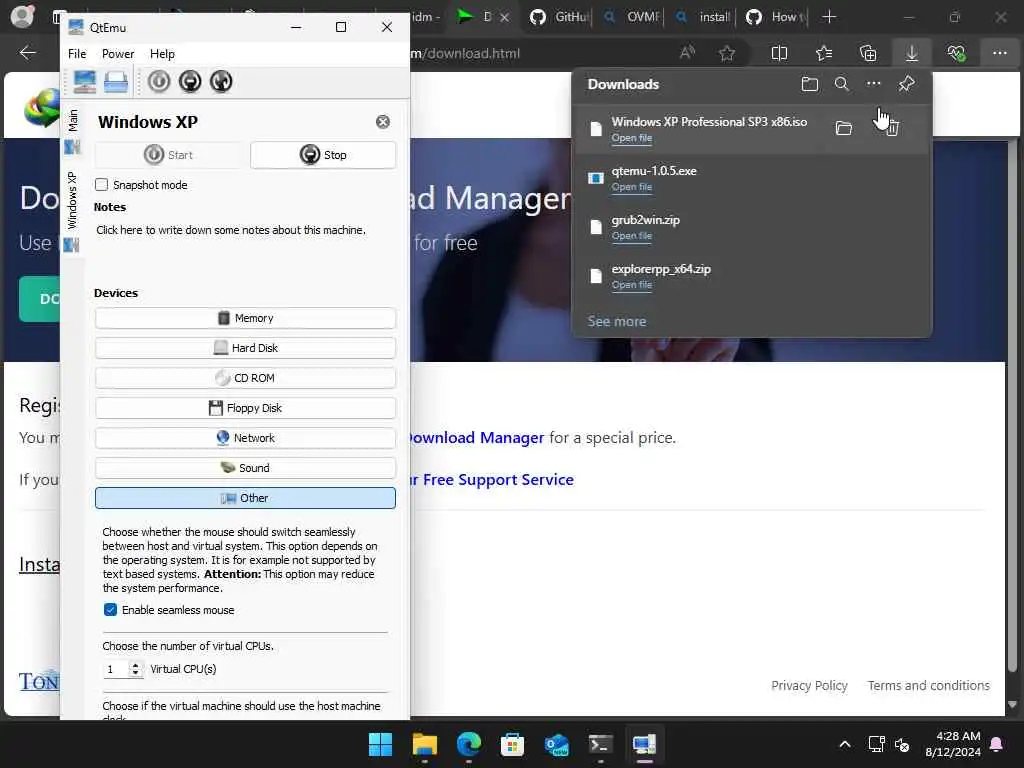Show hidden system tray icons
The height and width of the screenshot is (768, 1024).
pyautogui.click(x=844, y=744)
